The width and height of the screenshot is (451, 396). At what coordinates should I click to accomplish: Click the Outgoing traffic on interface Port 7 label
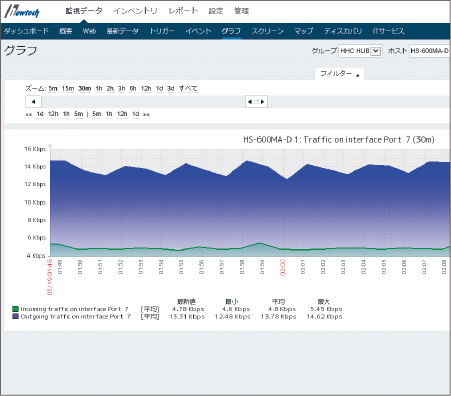click(x=76, y=316)
